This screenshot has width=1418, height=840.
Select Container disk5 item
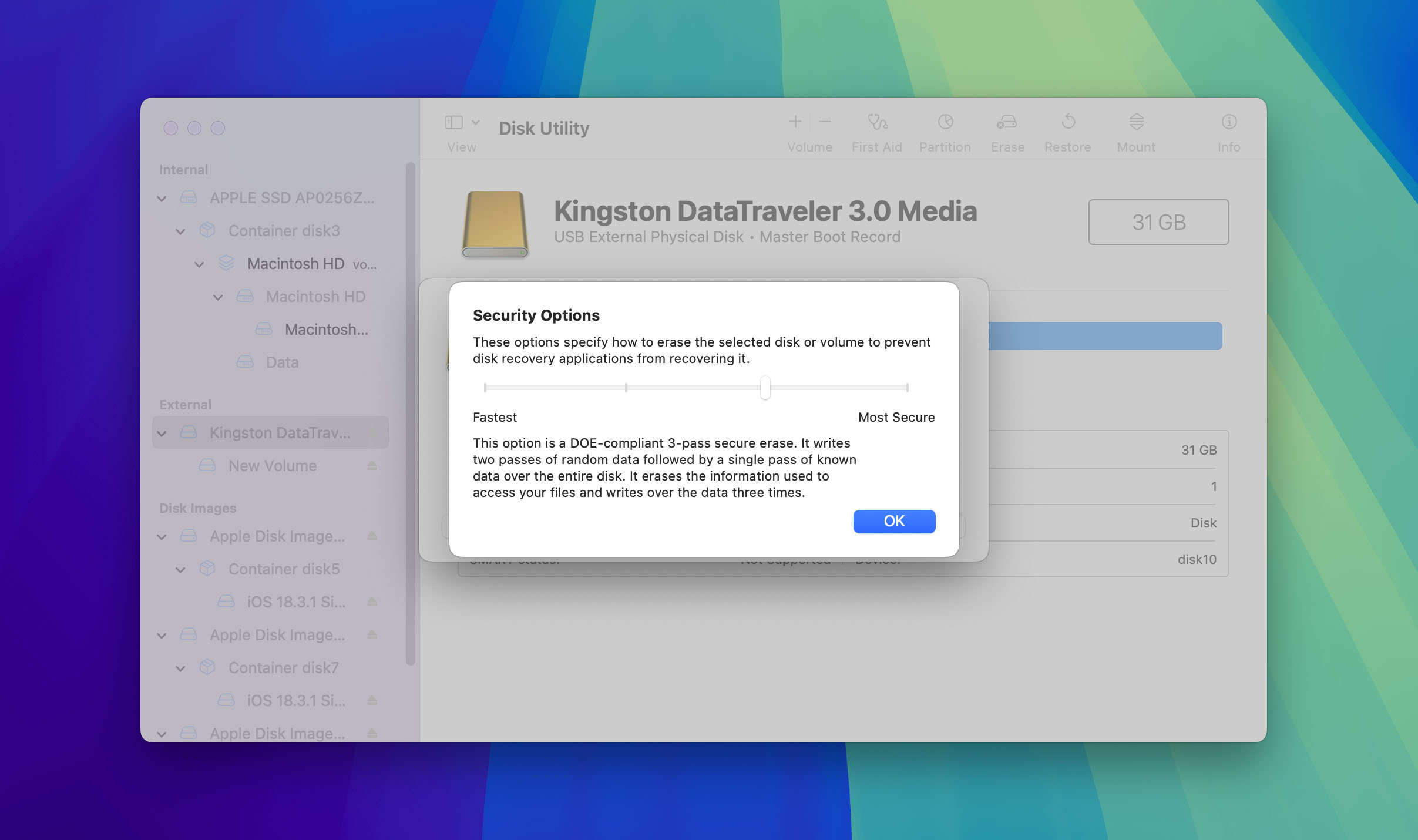(x=270, y=569)
